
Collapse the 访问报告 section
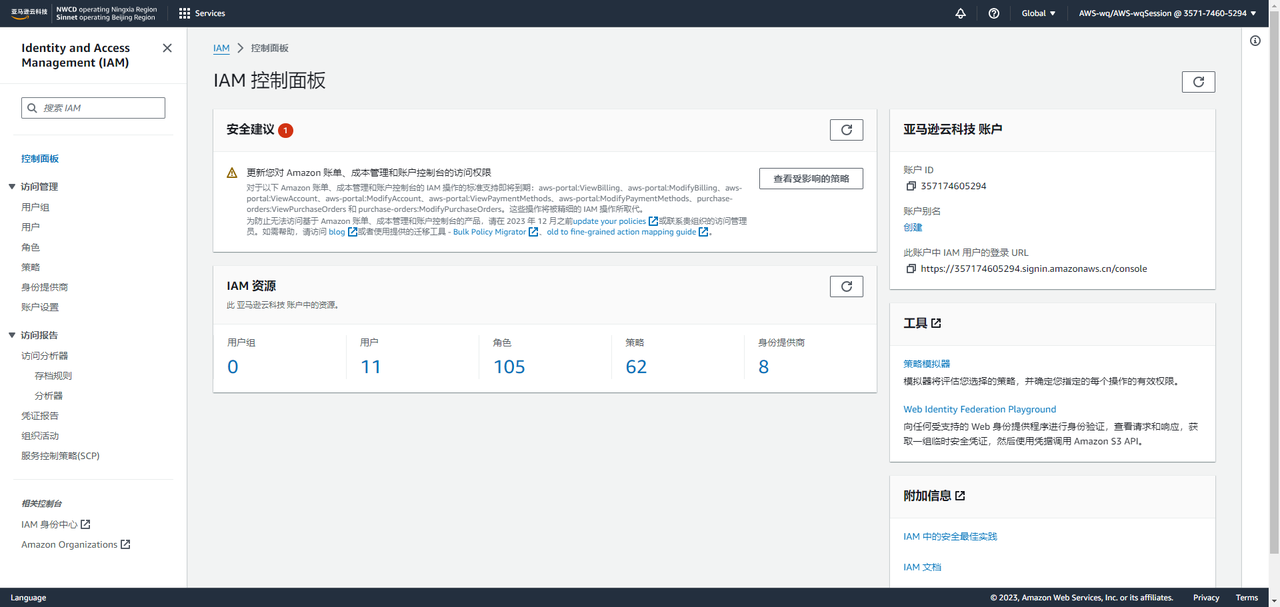[x=12, y=335]
